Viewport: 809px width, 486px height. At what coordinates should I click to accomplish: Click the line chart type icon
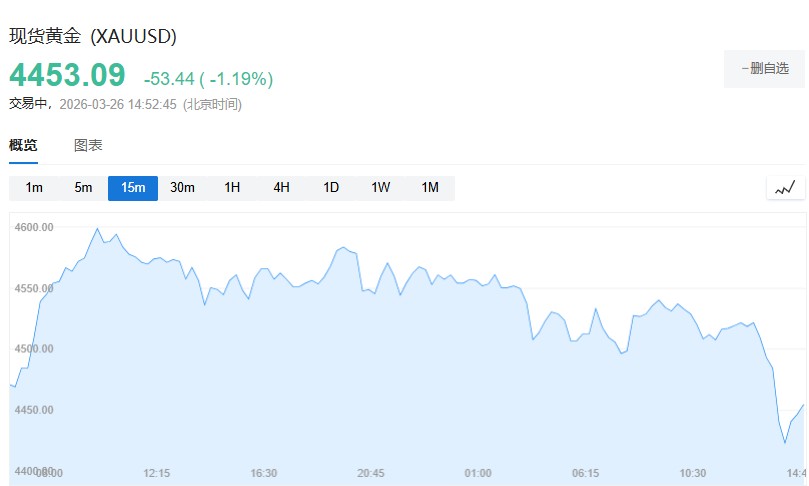pos(785,188)
